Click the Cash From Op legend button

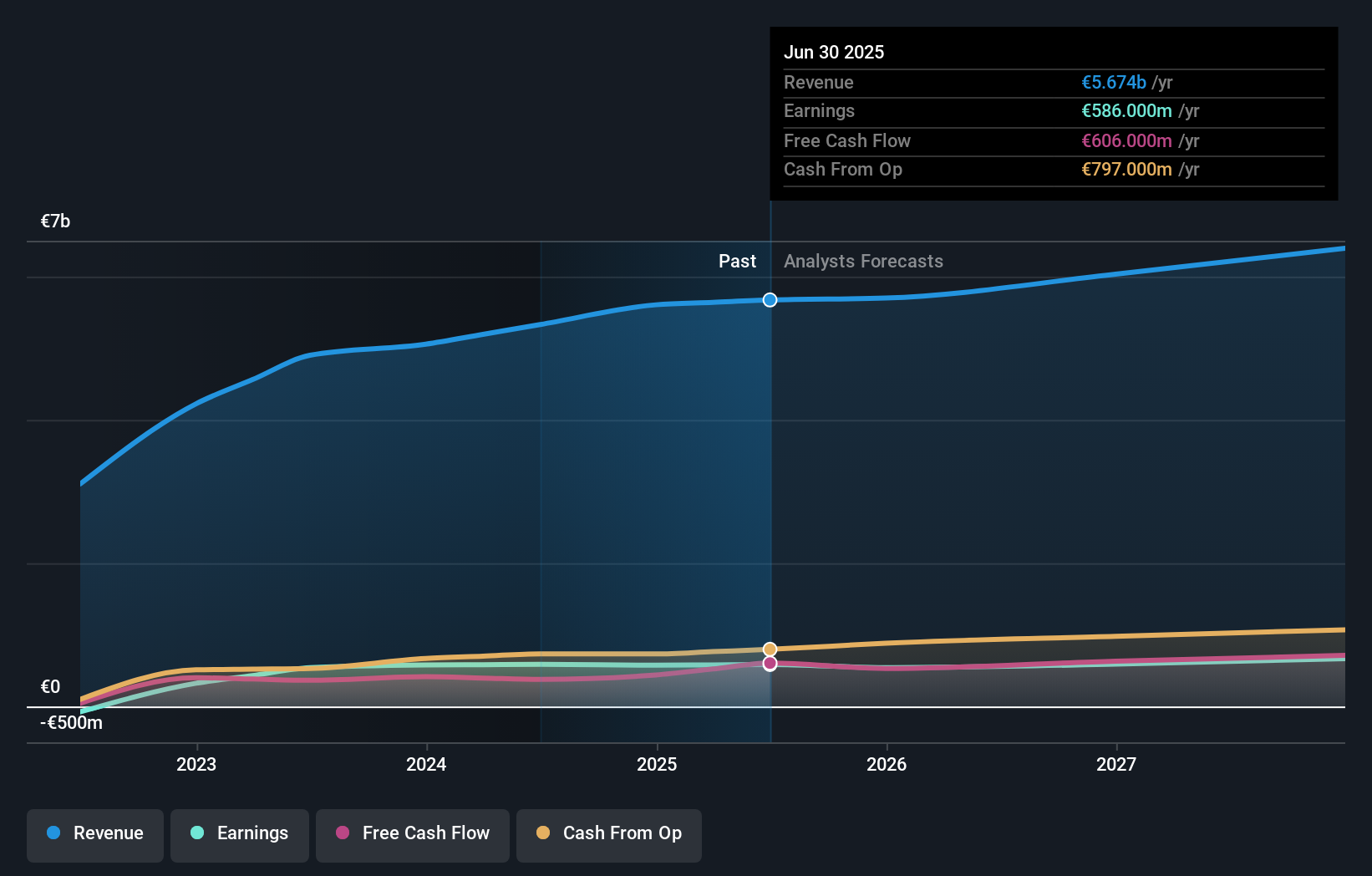click(x=608, y=835)
